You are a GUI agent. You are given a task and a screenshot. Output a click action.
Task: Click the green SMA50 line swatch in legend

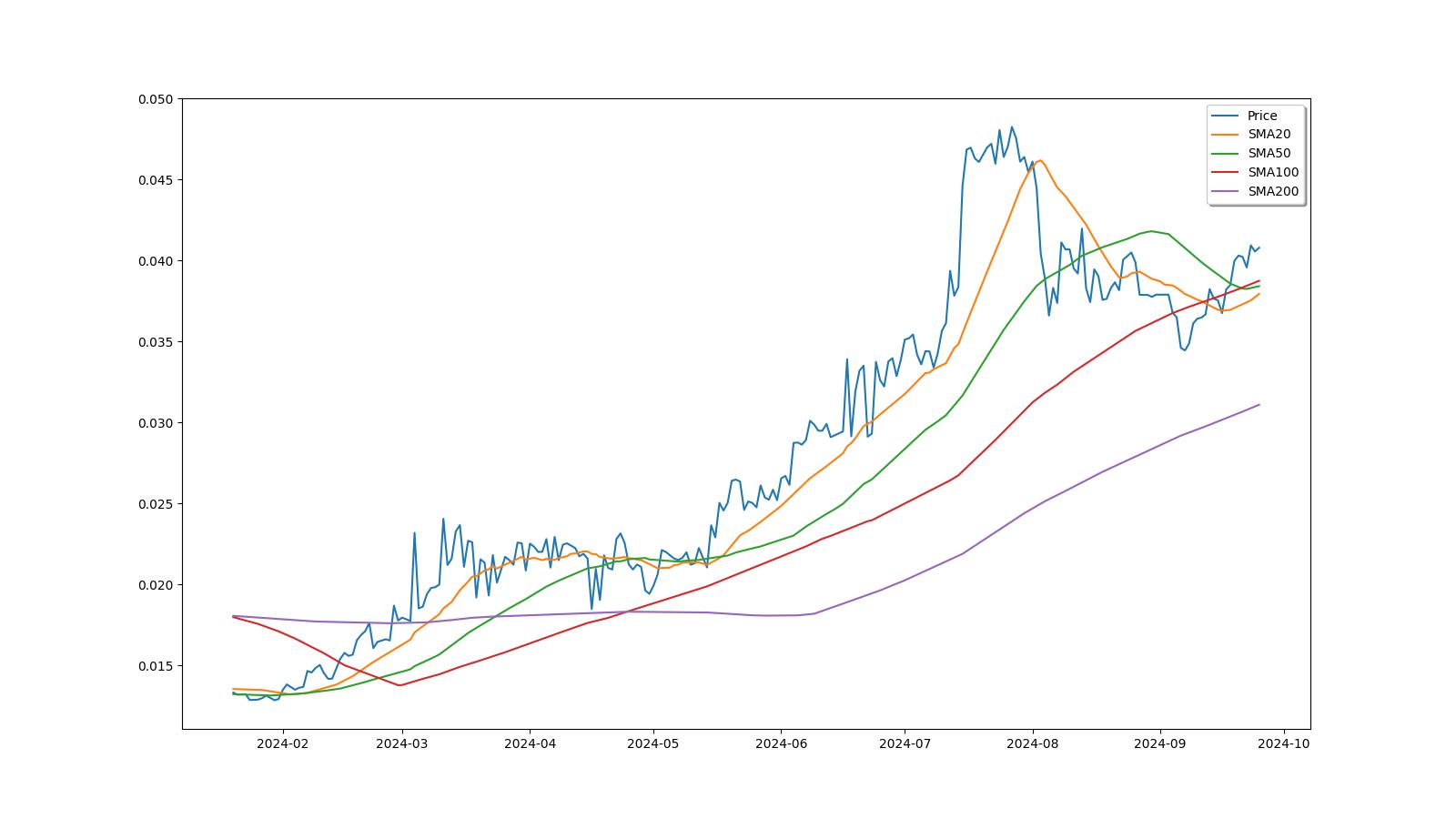pos(1226,154)
